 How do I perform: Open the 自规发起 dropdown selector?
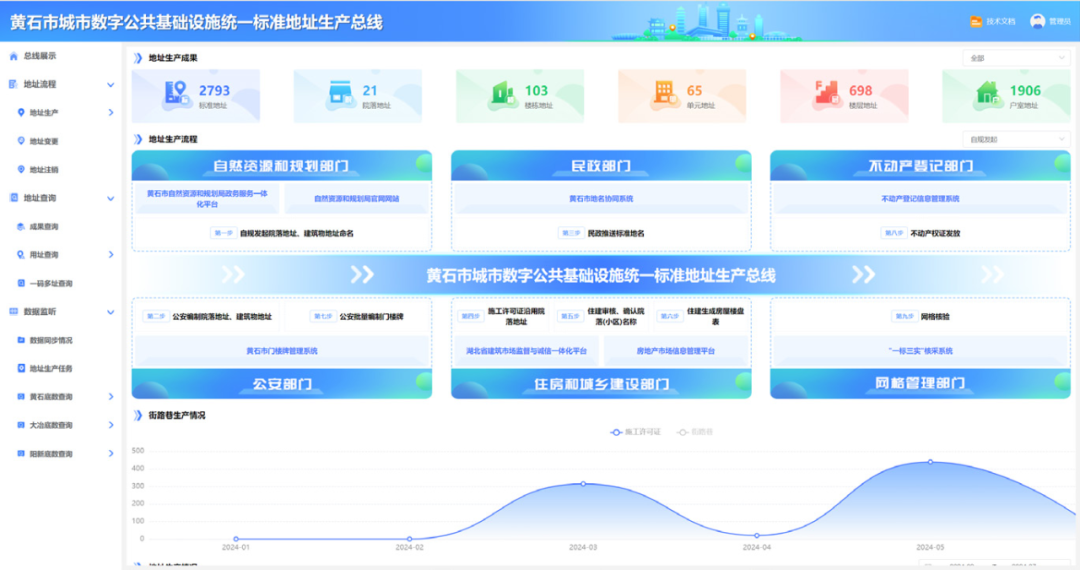pos(1015,140)
